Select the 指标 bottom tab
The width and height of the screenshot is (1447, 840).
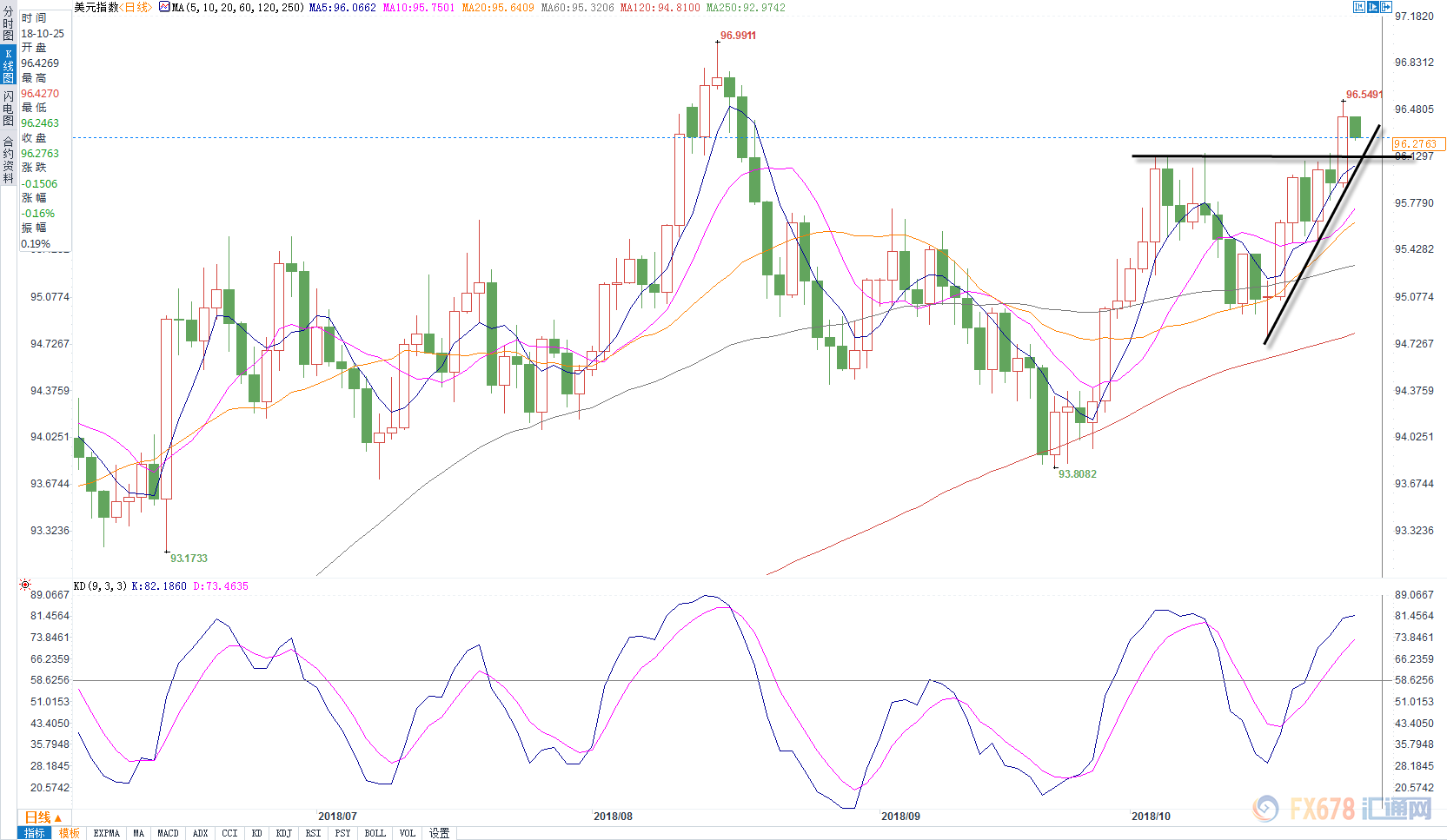click(x=35, y=833)
